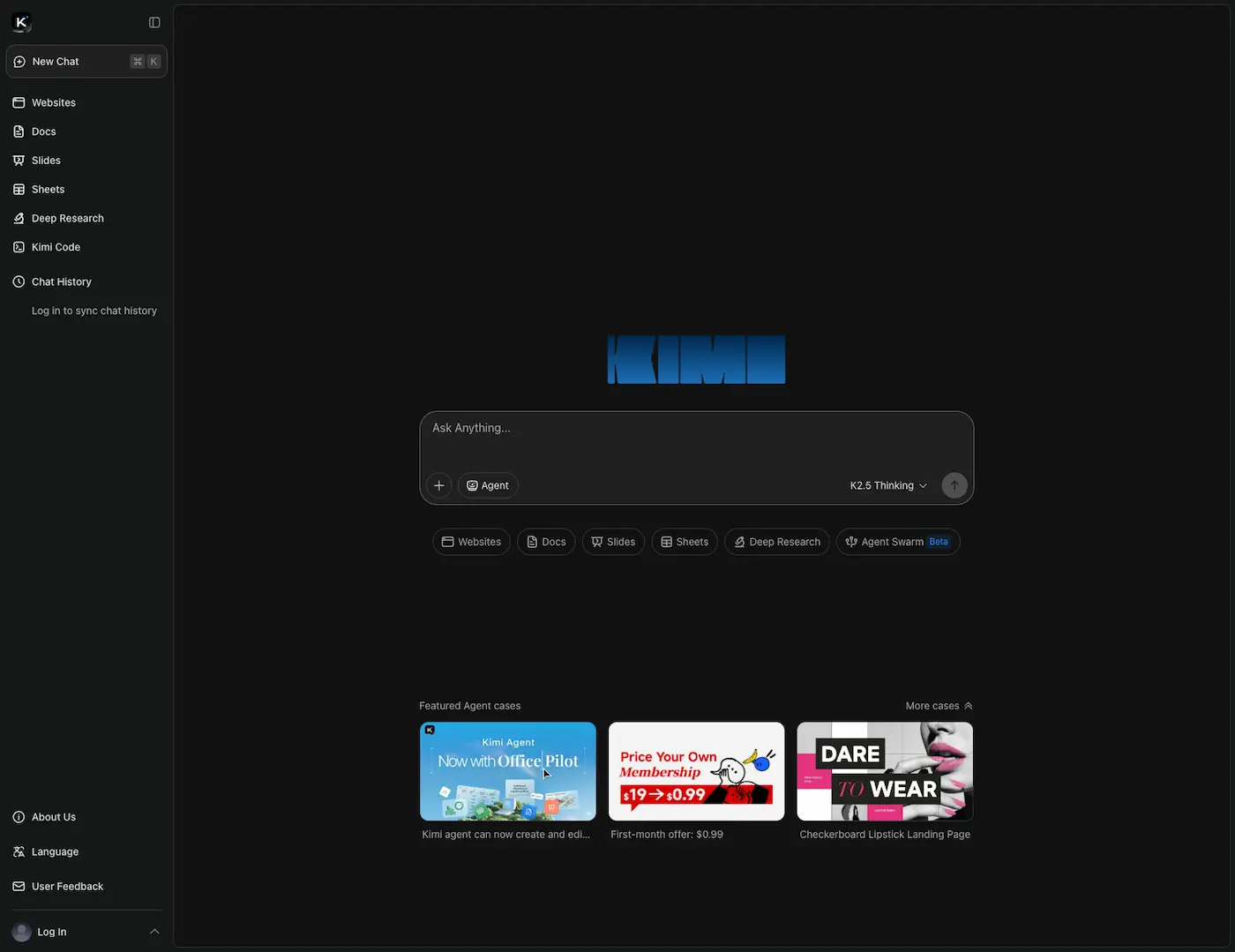Open the Checkerboard Lipstick Landing Page thumbnail
Screen dimensions: 1235x952
coord(885,771)
